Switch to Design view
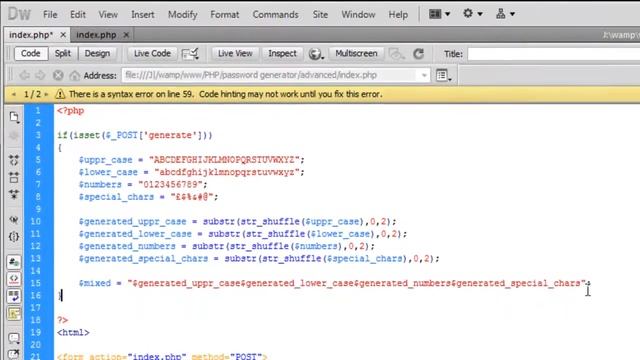640x360 pixels. (x=97, y=53)
